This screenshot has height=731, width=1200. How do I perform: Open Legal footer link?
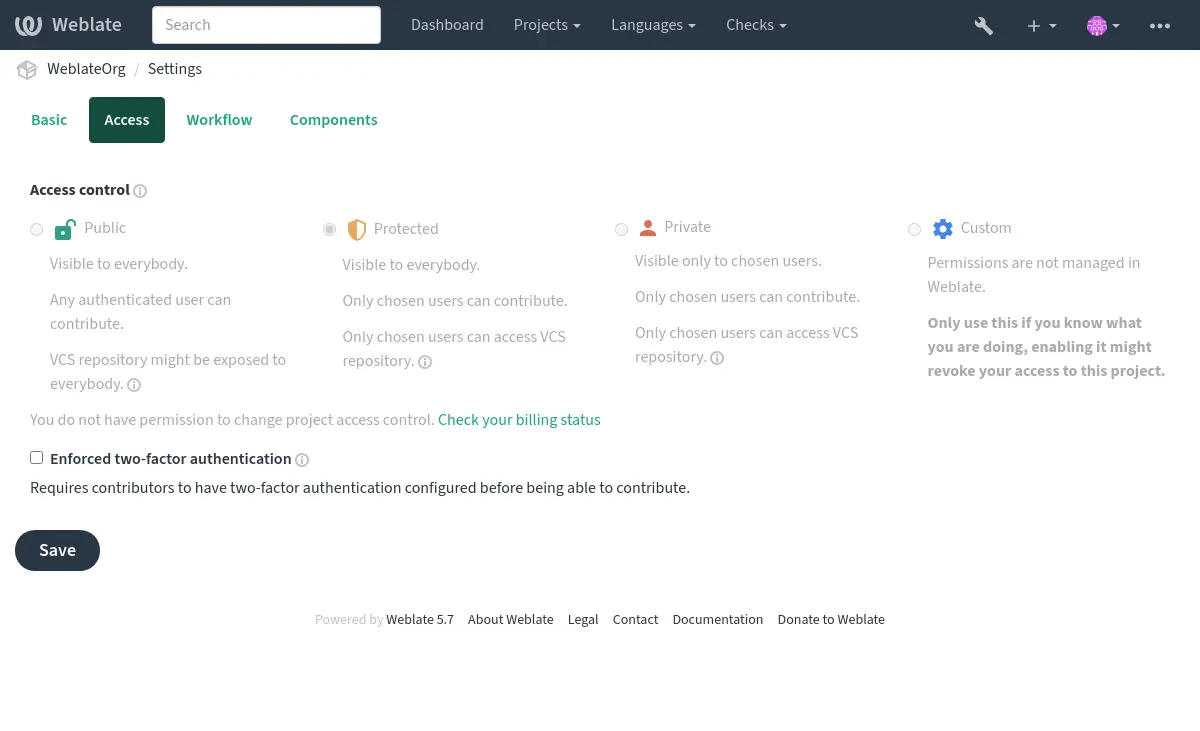tap(583, 620)
